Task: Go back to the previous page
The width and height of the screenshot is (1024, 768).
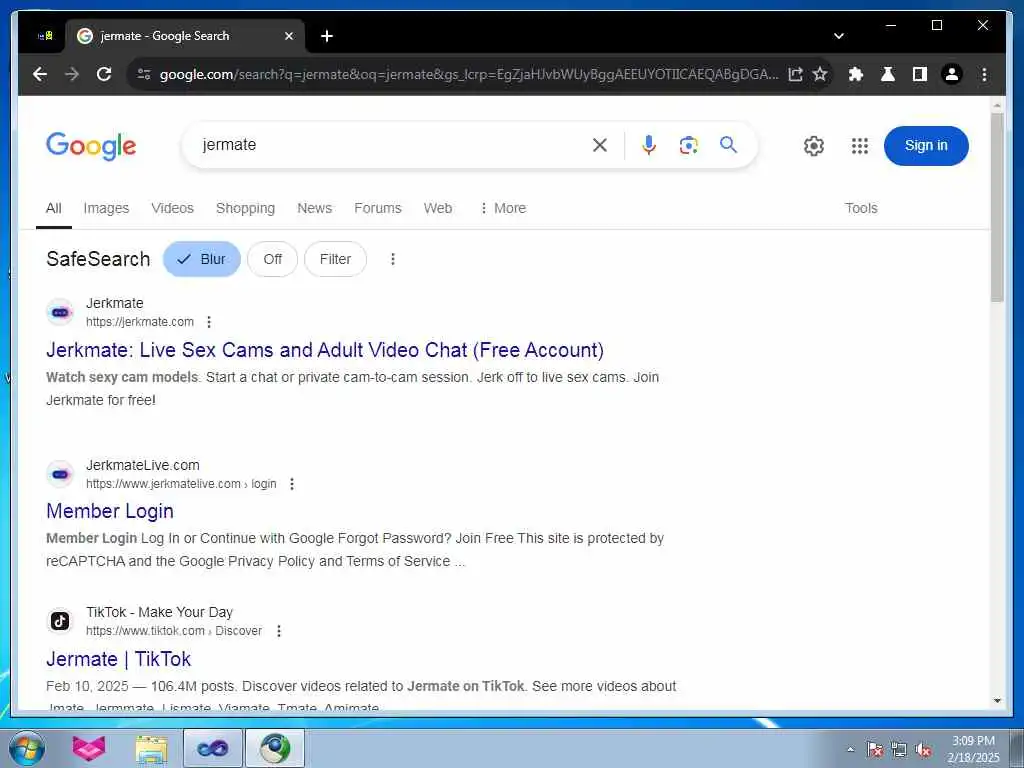Action: coord(40,74)
